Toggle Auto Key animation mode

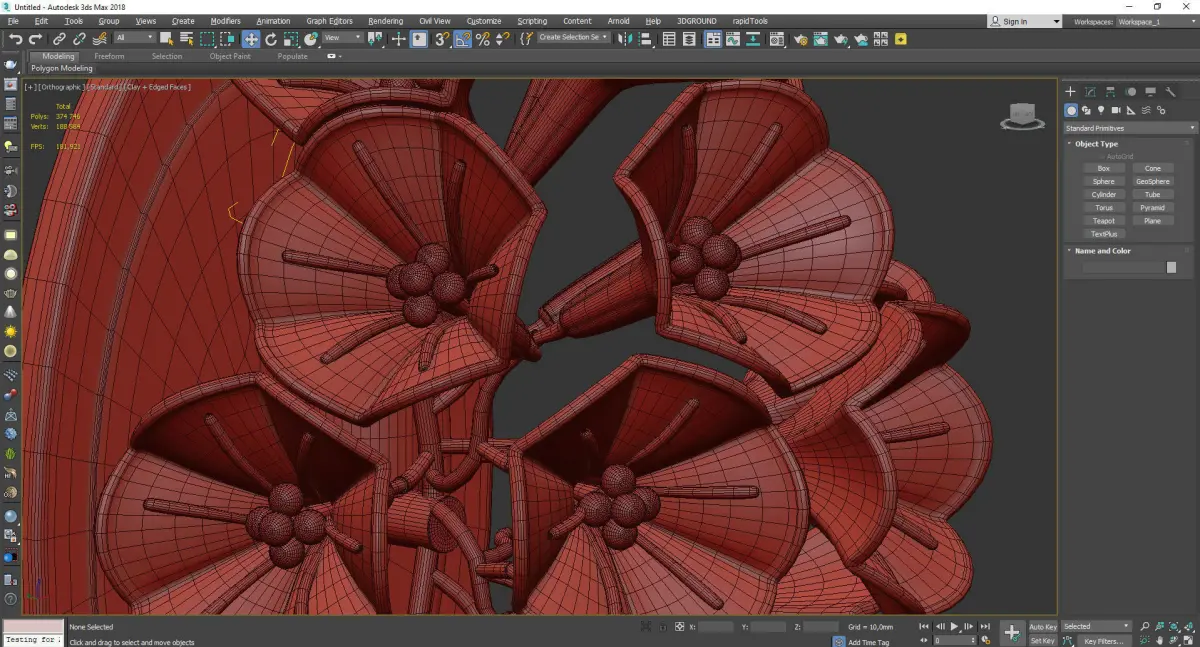(1043, 627)
